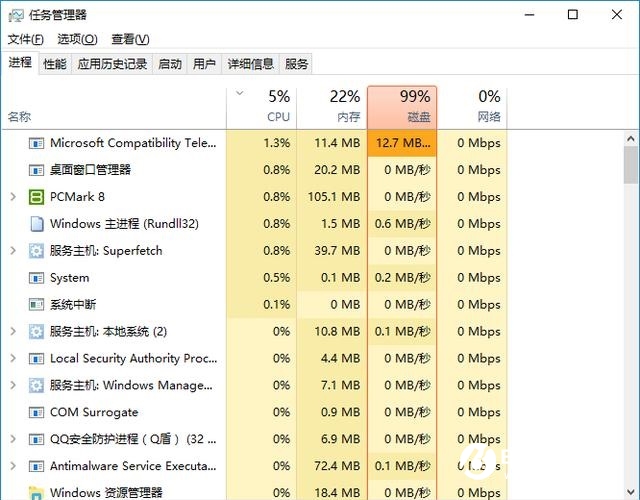
Task: Click the Windows 资源管理器 folder icon
Action: [36, 493]
